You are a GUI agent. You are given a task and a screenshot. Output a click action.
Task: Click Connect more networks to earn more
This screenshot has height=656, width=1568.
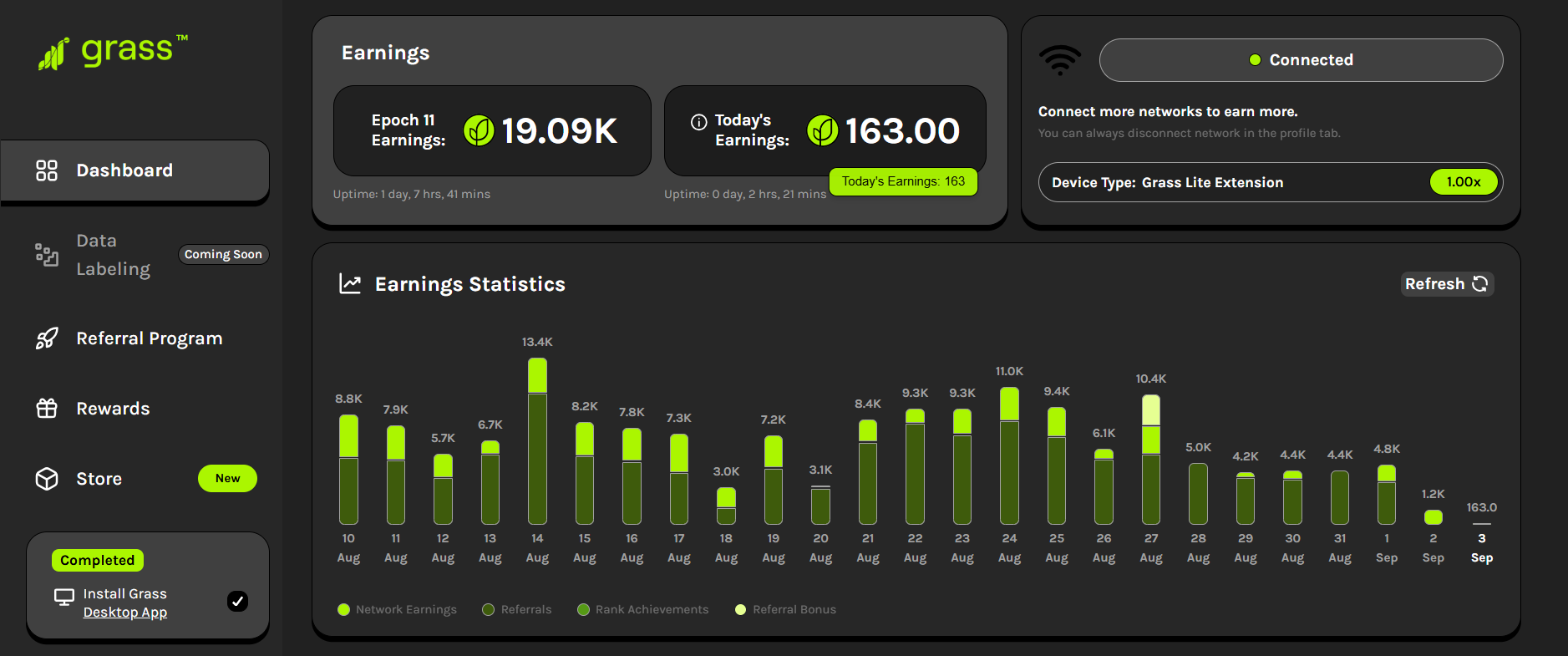tap(1168, 112)
